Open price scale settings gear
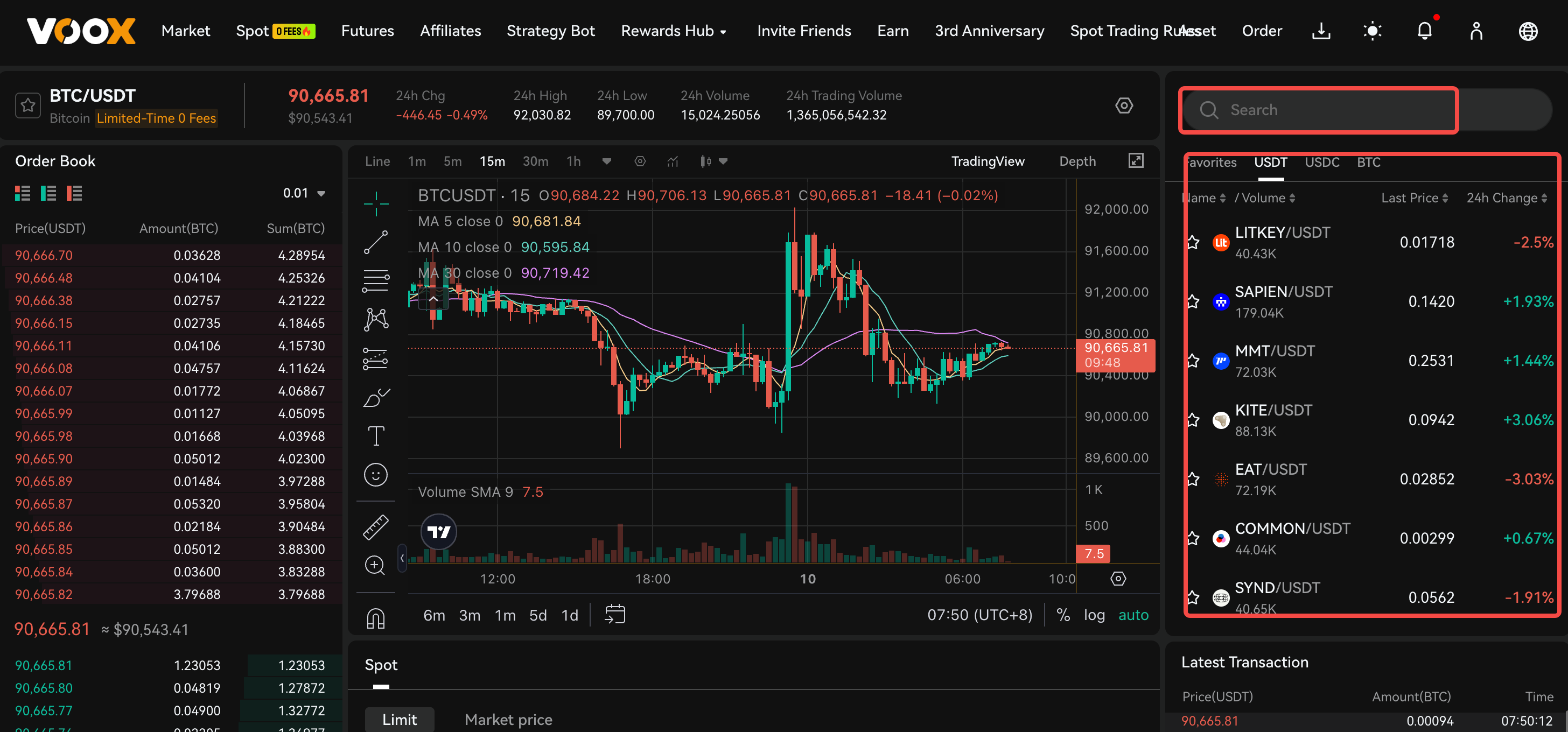Screen dimensions: 1568x732 pyautogui.click(x=1117, y=579)
